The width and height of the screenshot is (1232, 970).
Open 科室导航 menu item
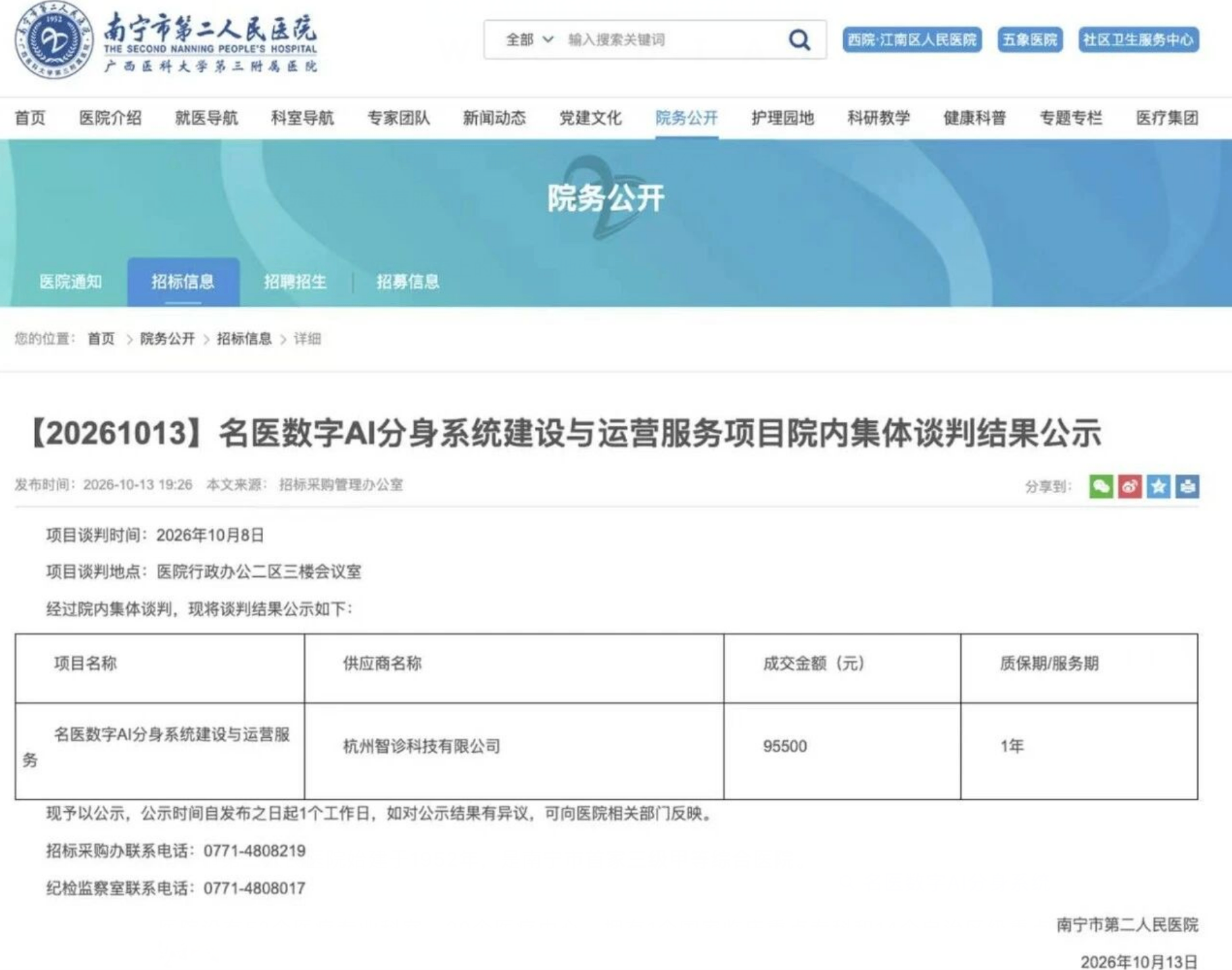pos(302,118)
